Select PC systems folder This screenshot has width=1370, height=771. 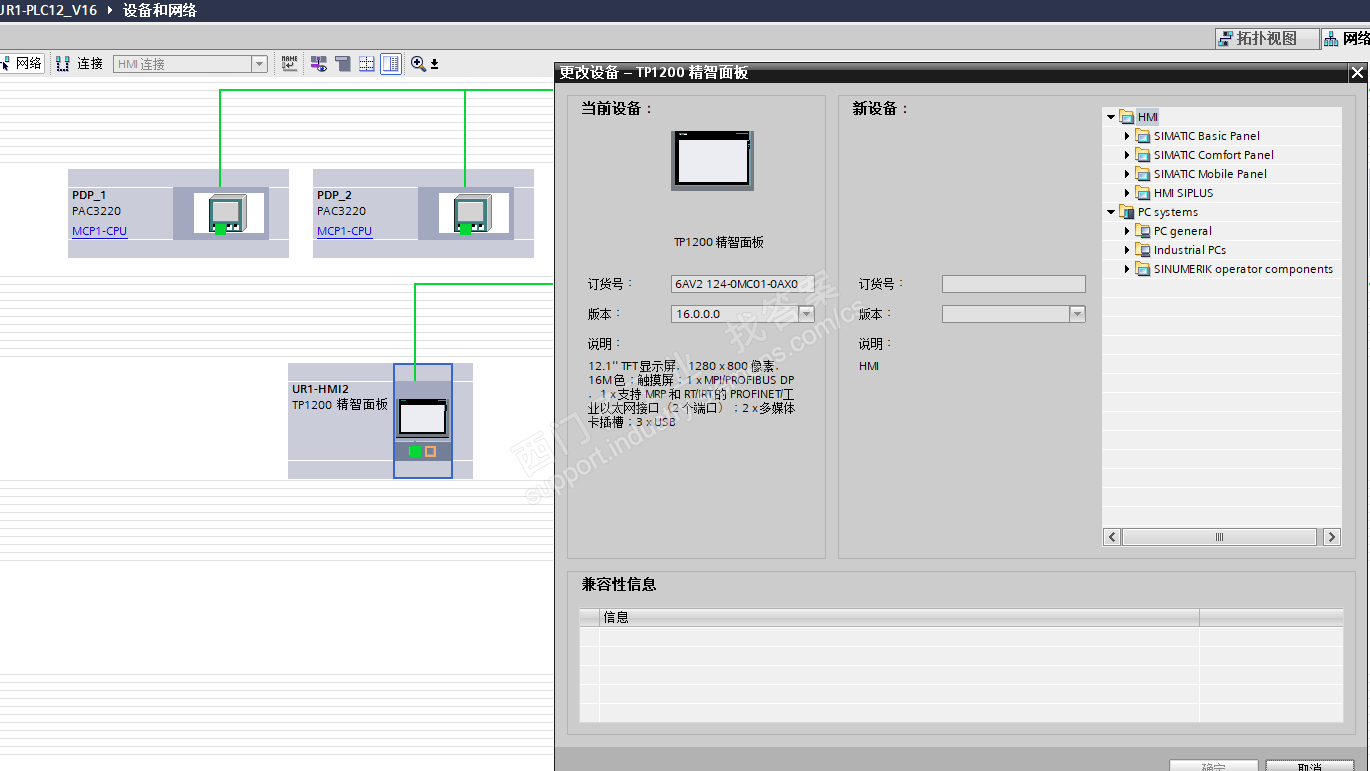coord(1158,212)
